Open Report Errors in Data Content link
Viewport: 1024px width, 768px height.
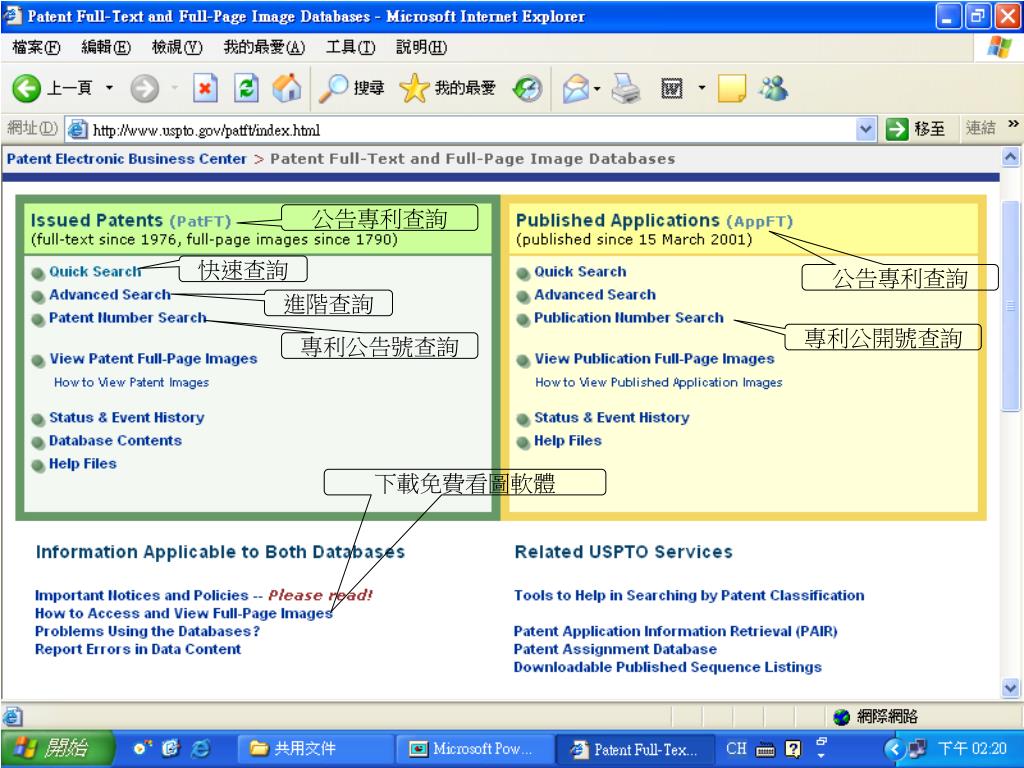pyautogui.click(x=138, y=649)
